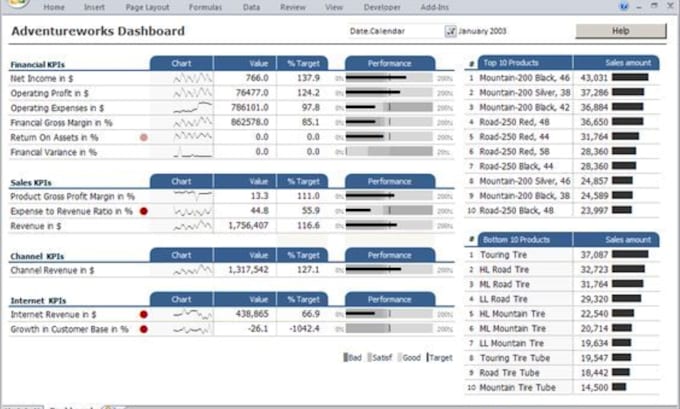Open the Page Layout ribbon tab
This screenshot has width=680, height=409.
[147, 7]
